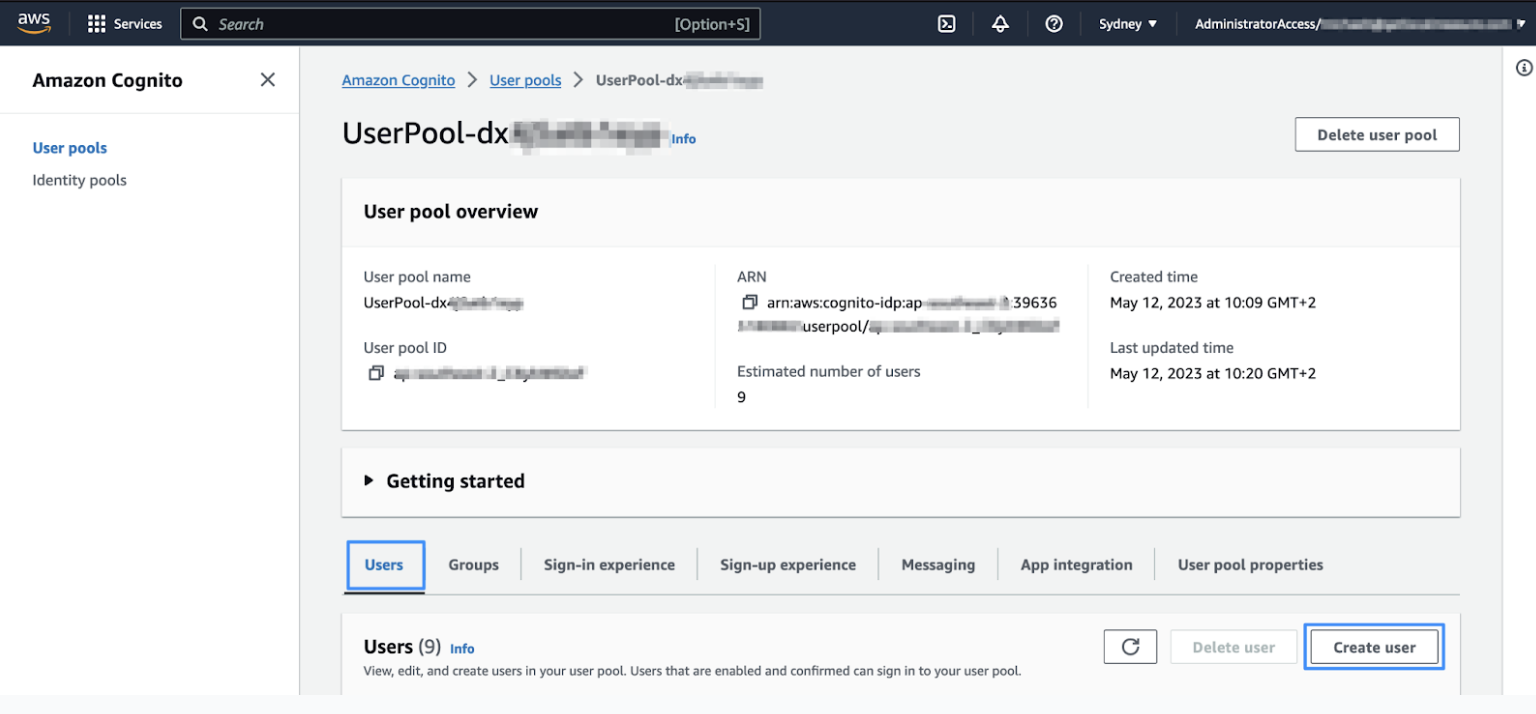Screen dimensions: 1536x714
Task: Open Info link beside user pool title
Action: pos(684,139)
